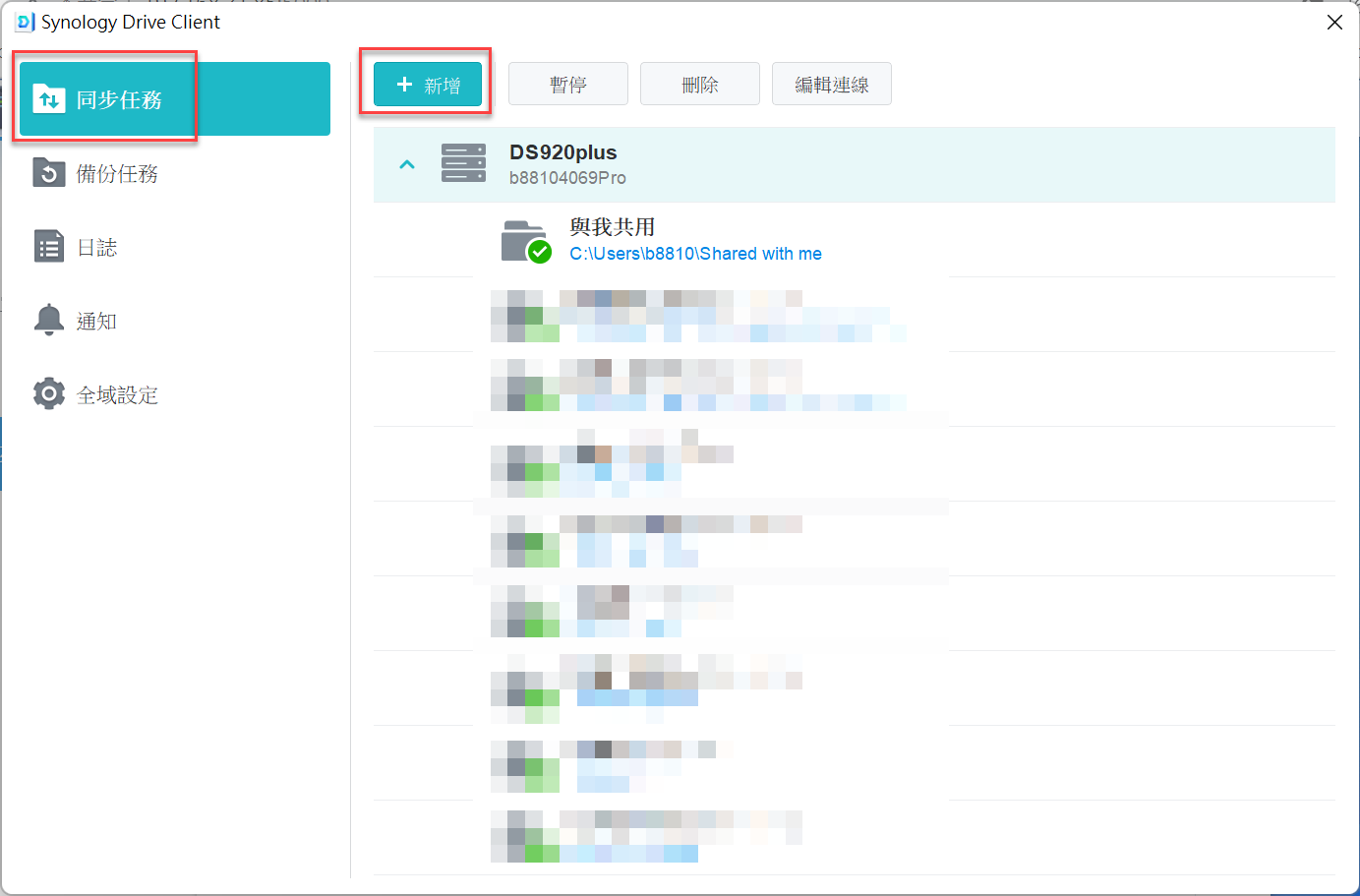1360x896 pixels.
Task: Click the 編輯連線 button
Action: (832, 85)
